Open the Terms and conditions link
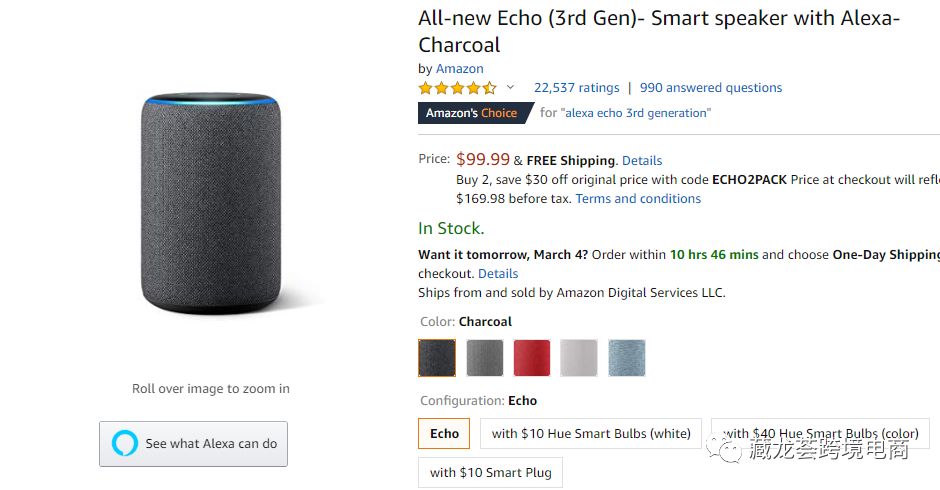The width and height of the screenshot is (940, 490). click(638, 199)
